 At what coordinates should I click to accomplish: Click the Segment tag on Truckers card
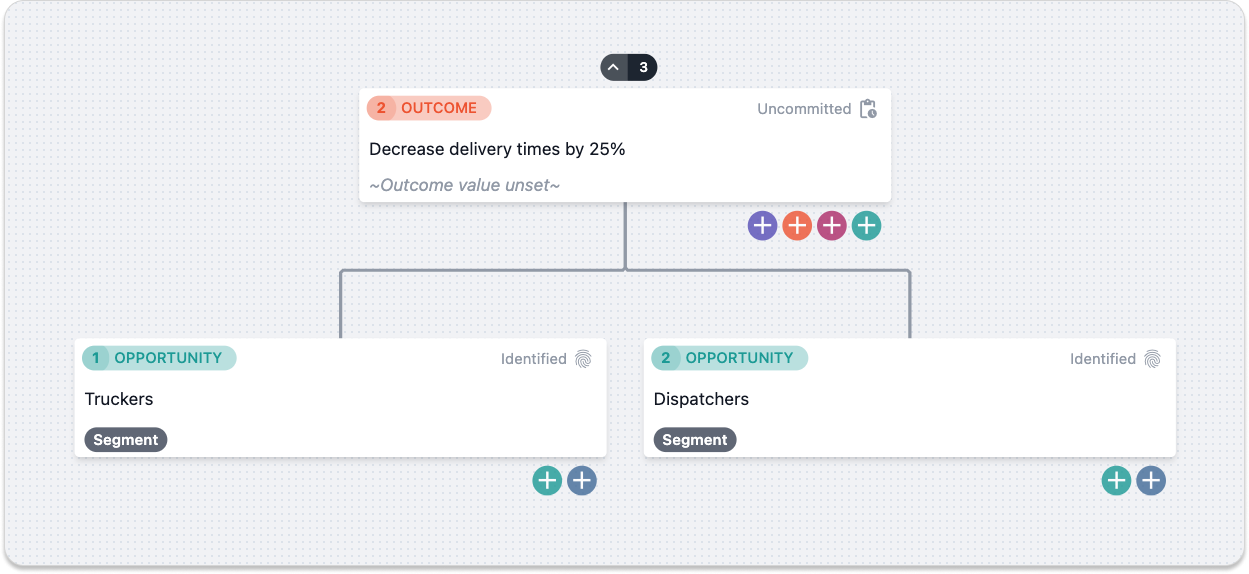(126, 440)
